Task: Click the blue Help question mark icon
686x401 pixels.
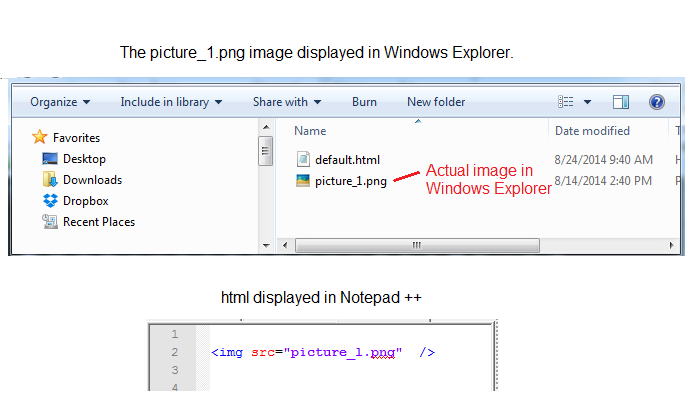Action: pos(657,102)
